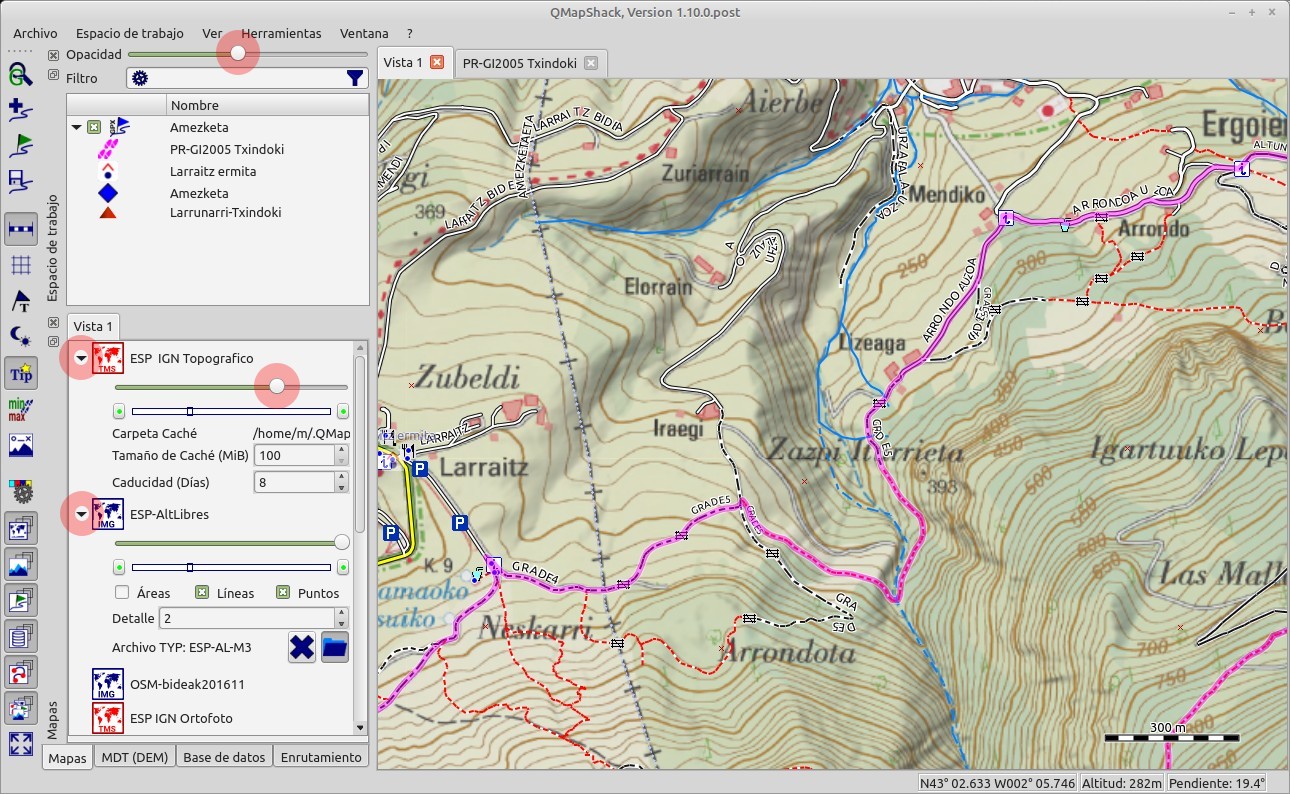Close the Vista 1 map tab
This screenshot has height=794, width=1290.
pos(437,62)
